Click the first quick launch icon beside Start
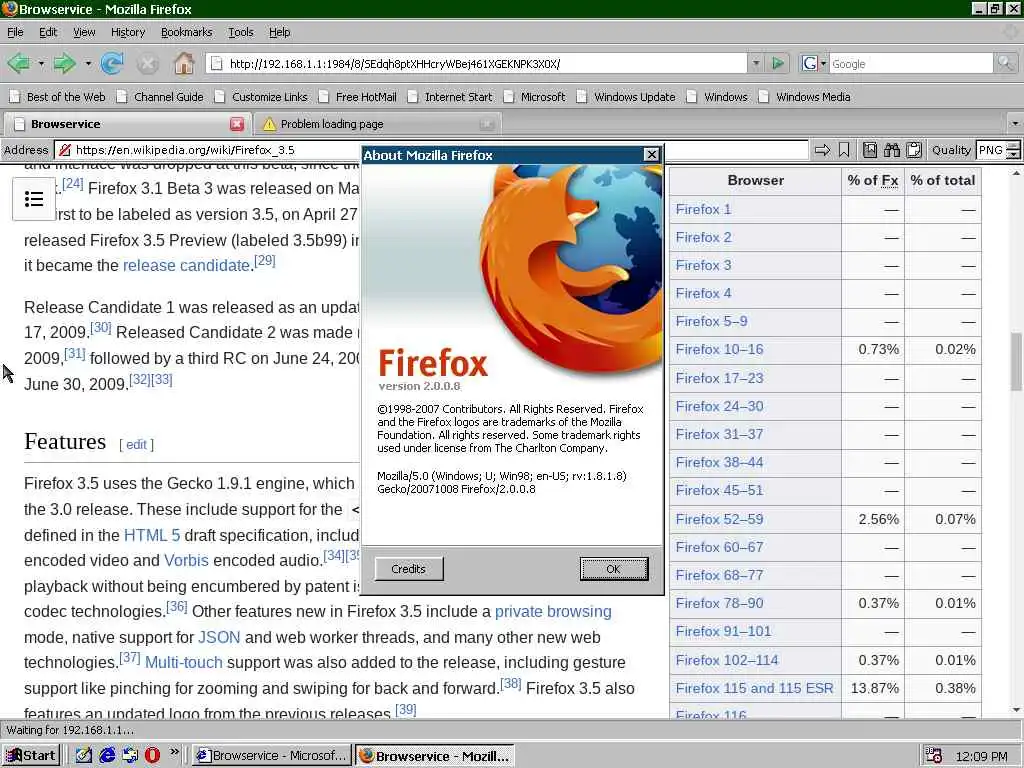This screenshot has height=768, width=1024. pyautogui.click(x=84, y=755)
